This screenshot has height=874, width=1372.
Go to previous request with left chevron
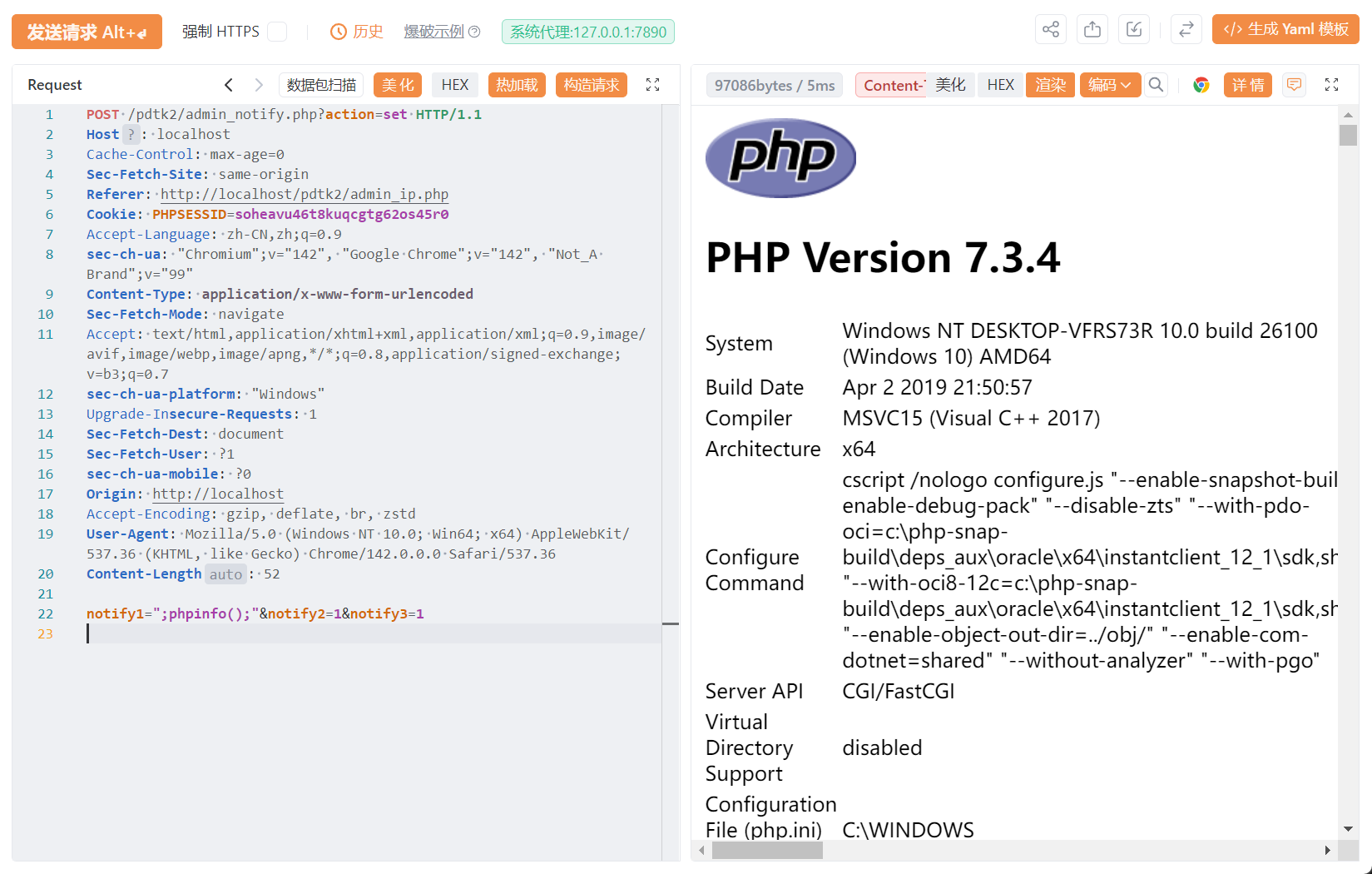(x=229, y=85)
